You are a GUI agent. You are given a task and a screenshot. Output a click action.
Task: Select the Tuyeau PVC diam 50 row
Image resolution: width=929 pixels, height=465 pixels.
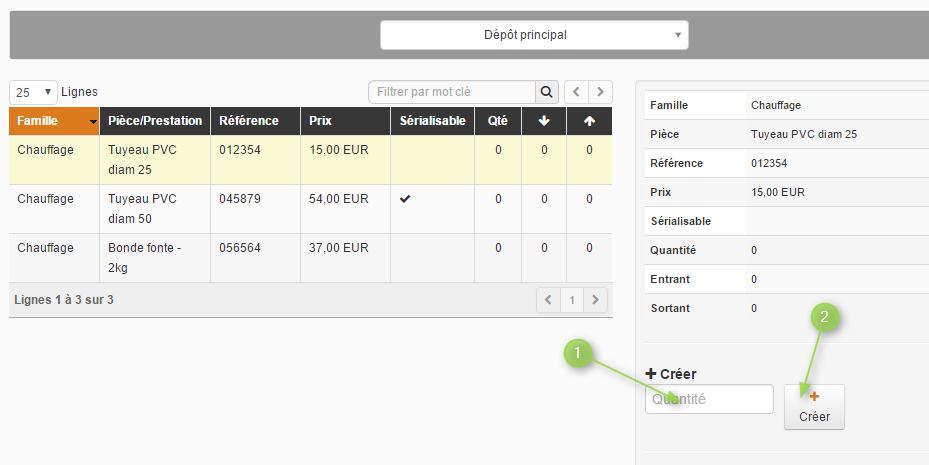click(310, 209)
